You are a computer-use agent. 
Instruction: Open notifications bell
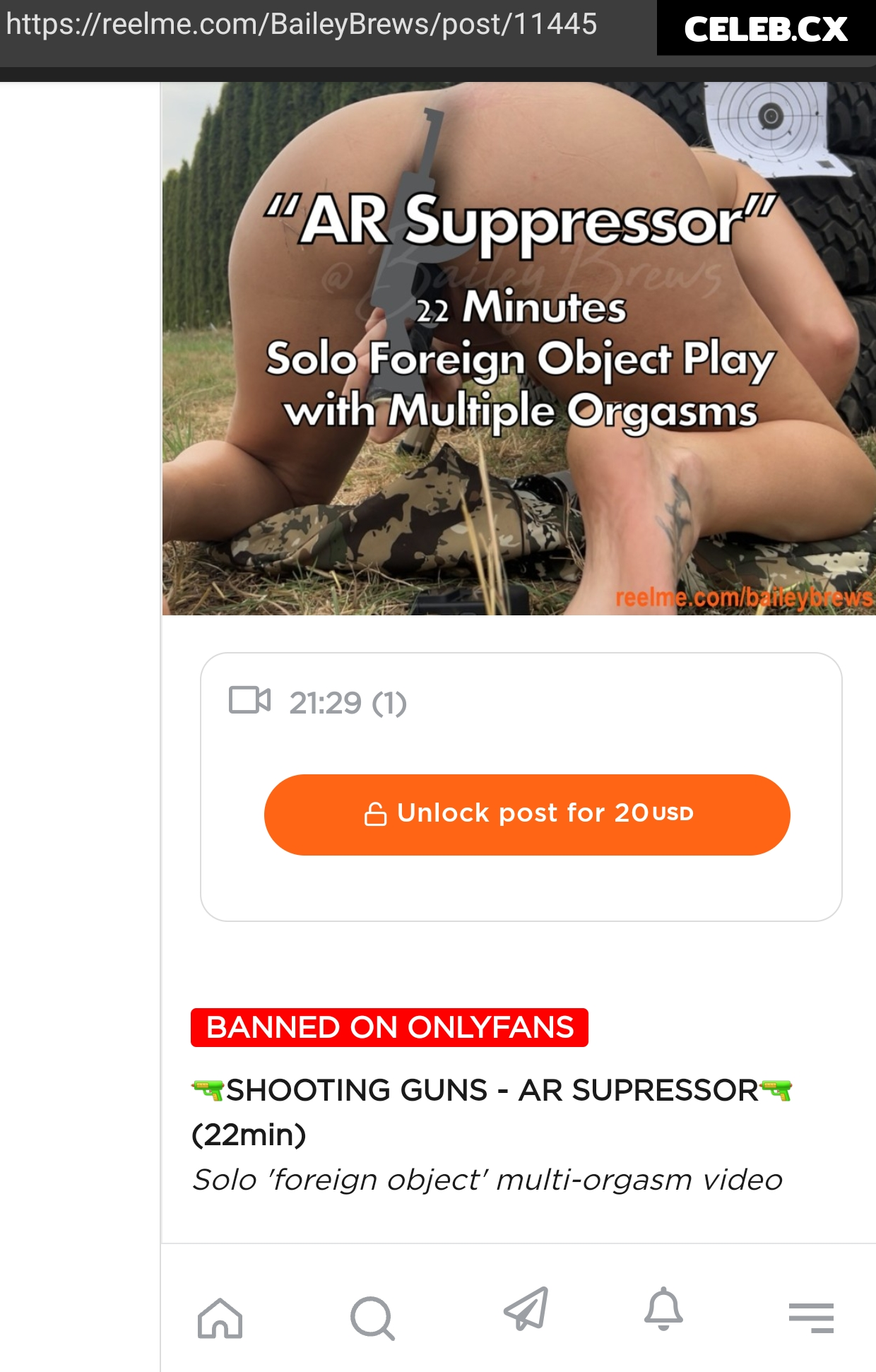663,1309
